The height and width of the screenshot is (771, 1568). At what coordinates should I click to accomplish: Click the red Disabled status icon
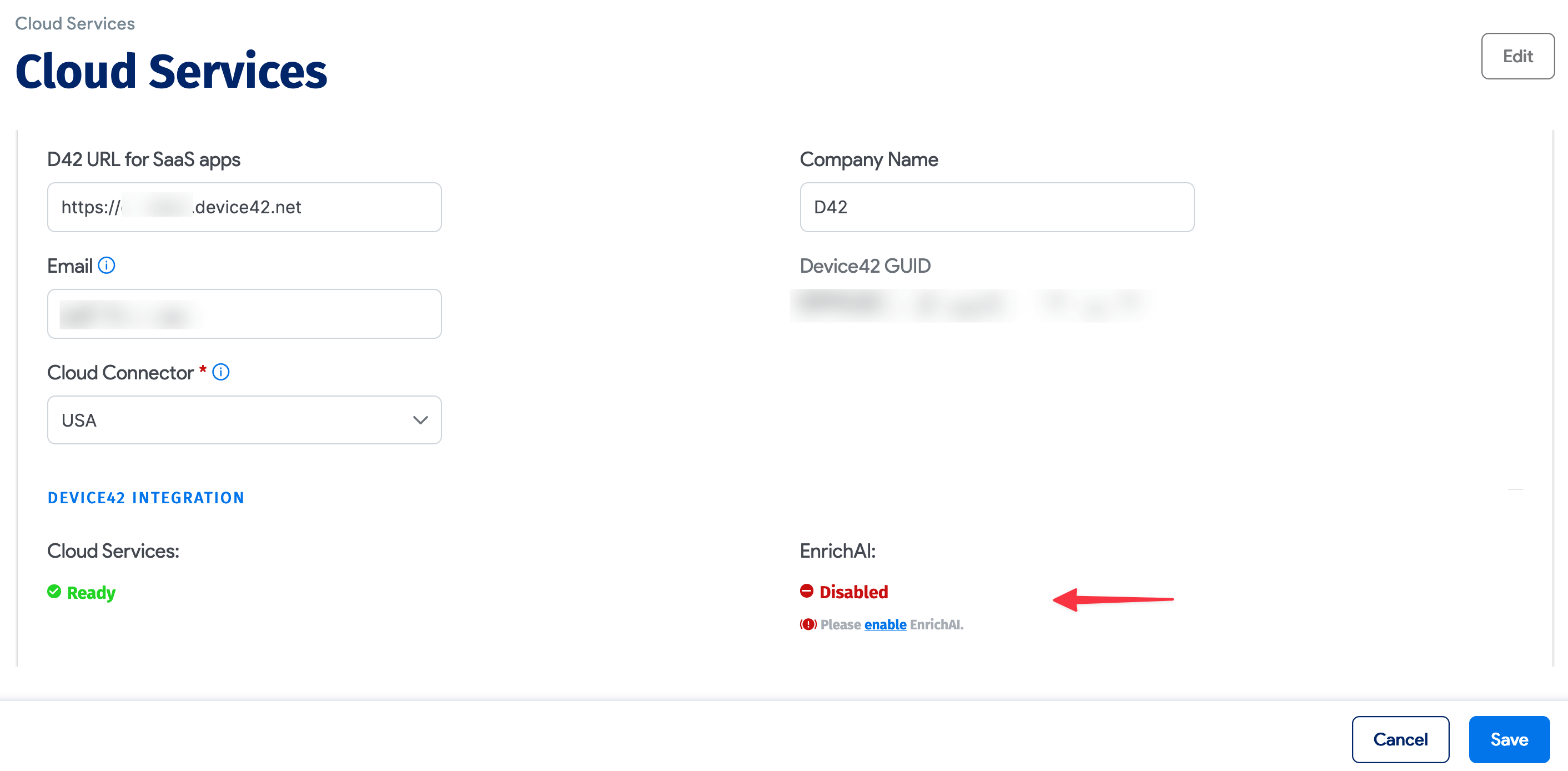[807, 590]
